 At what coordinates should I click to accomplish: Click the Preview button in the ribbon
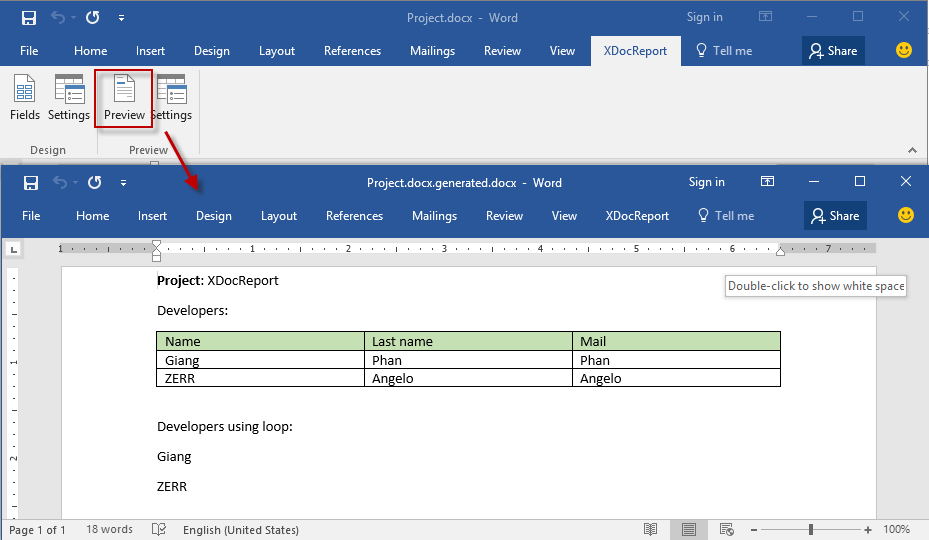point(124,99)
